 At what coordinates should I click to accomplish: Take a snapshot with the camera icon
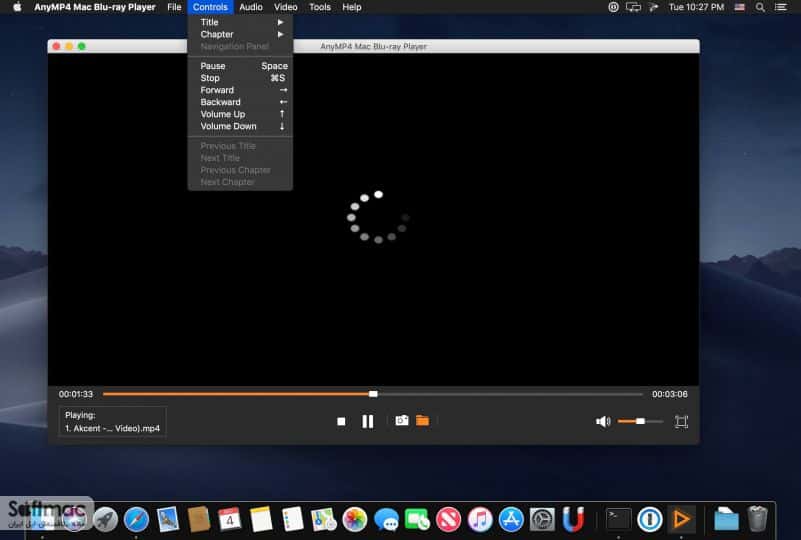coord(402,420)
